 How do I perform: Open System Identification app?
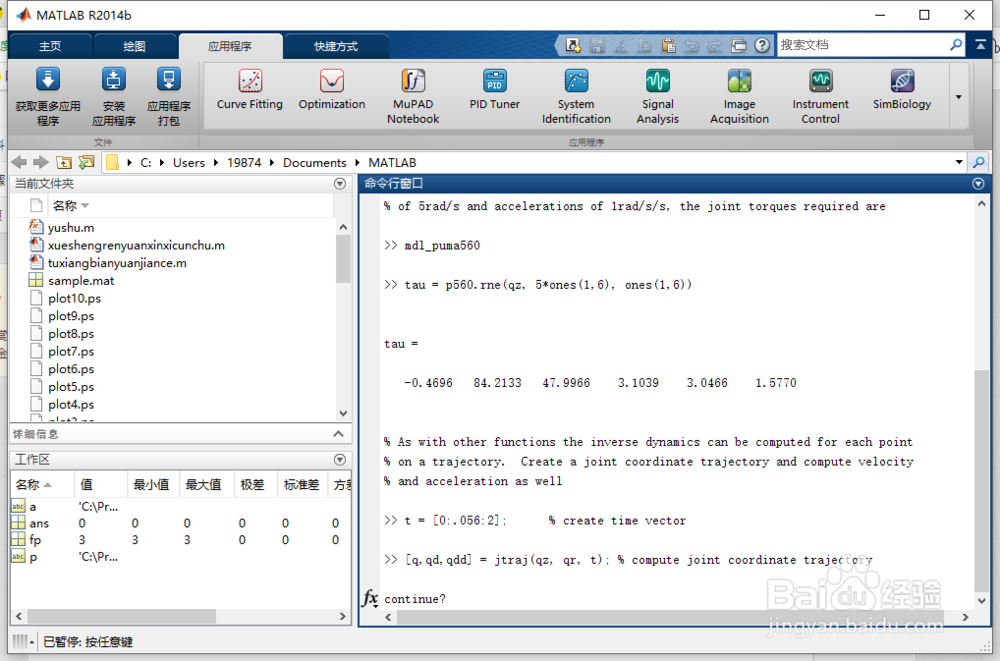coord(576,96)
